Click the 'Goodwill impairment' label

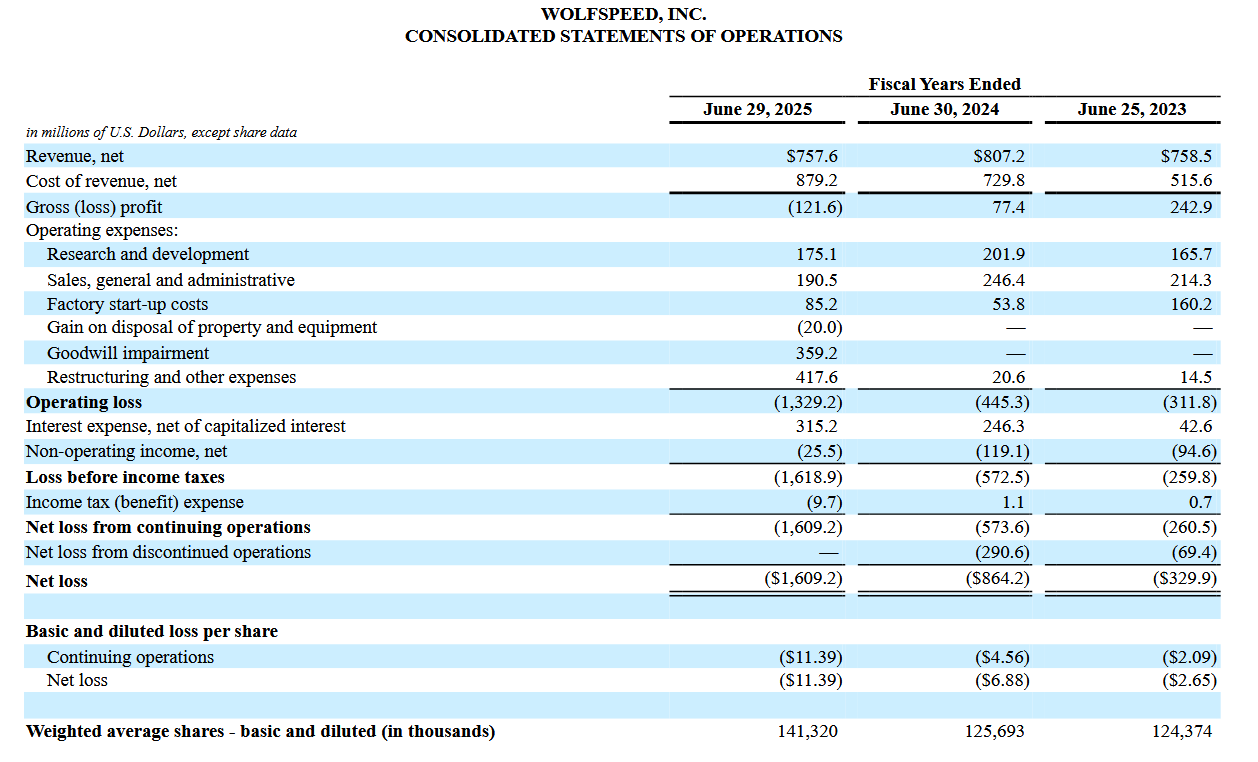[x=128, y=353]
